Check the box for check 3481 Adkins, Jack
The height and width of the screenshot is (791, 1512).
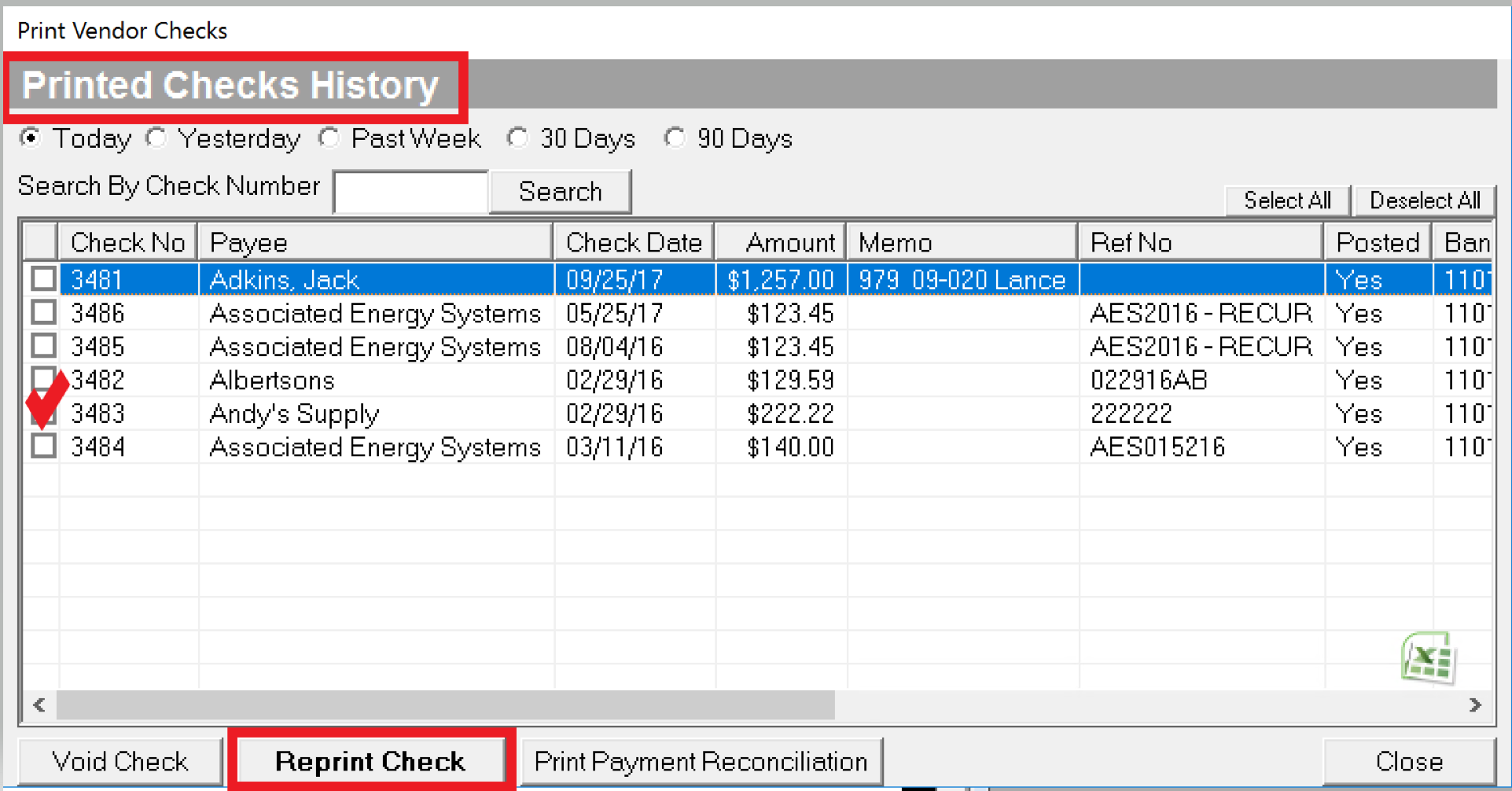pos(42,278)
